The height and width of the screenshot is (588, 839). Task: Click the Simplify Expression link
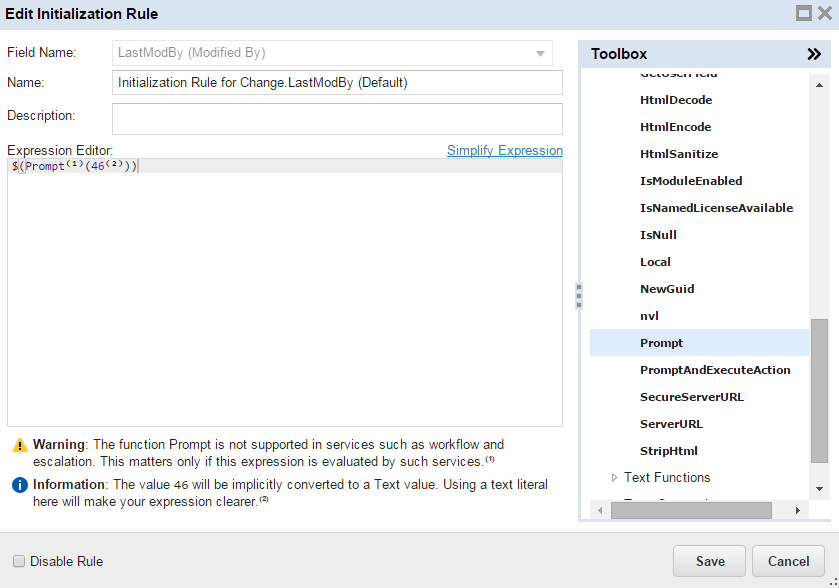click(x=504, y=150)
